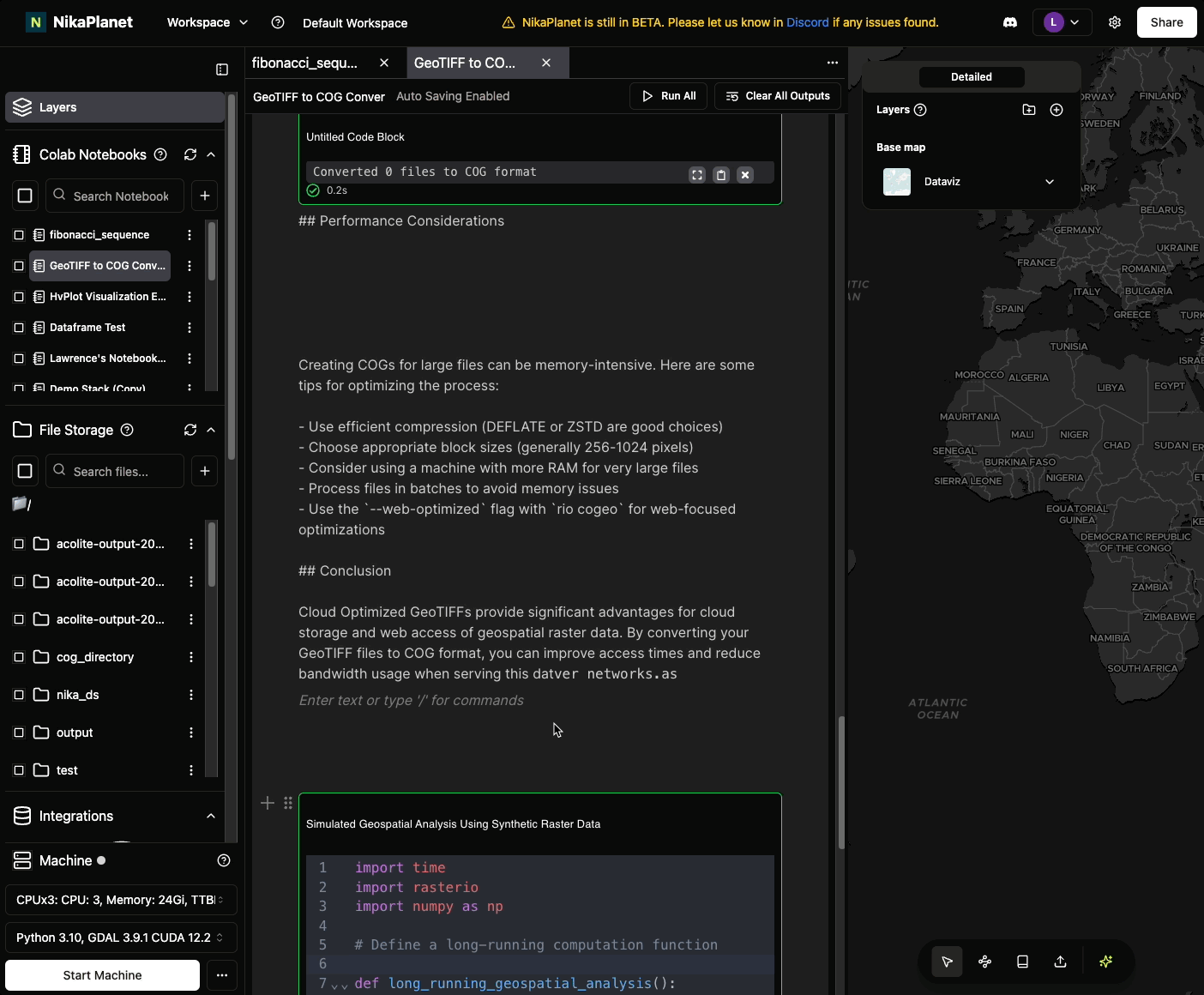Switch to the fibonacci_sequence tab

(x=305, y=62)
